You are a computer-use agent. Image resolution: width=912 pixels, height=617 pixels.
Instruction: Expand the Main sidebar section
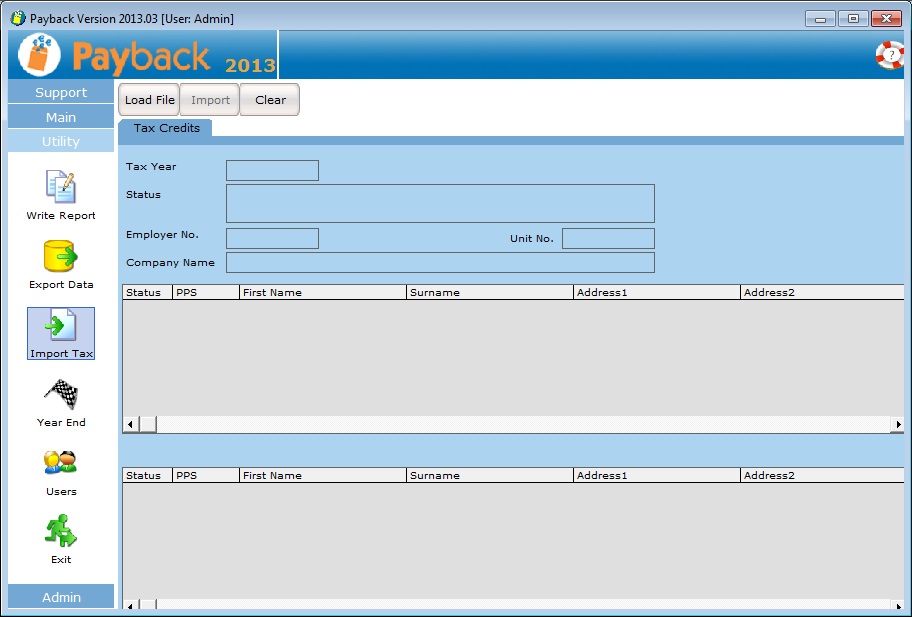pyautogui.click(x=61, y=117)
